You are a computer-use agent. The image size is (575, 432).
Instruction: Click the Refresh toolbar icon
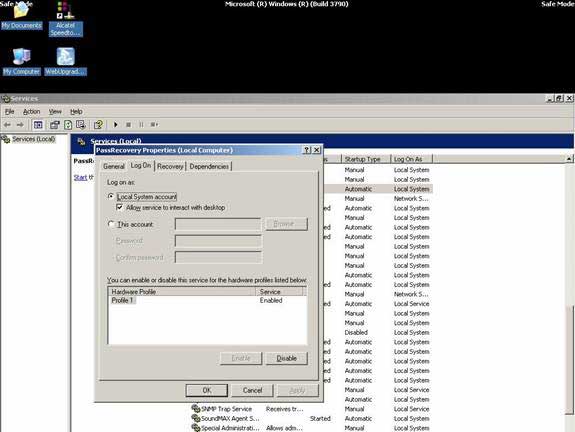(68, 125)
